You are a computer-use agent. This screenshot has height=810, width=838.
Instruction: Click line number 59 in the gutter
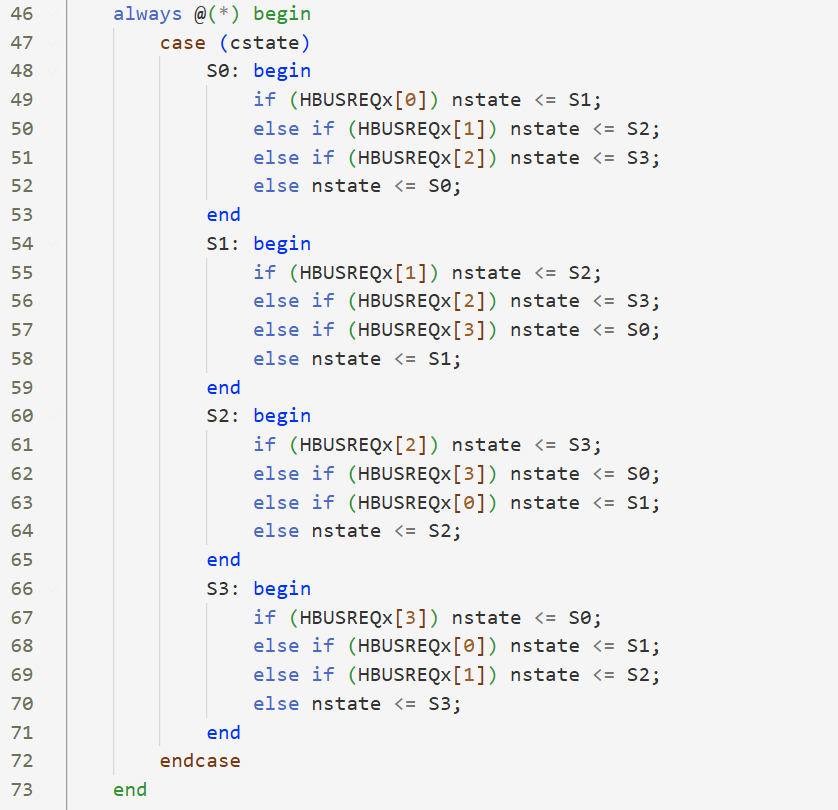[x=22, y=387]
